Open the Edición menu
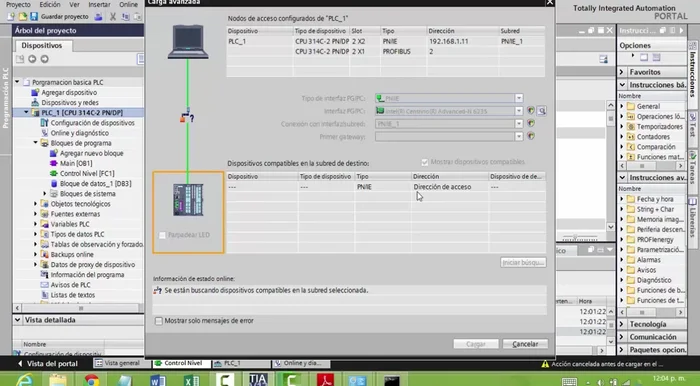 coord(50,4)
